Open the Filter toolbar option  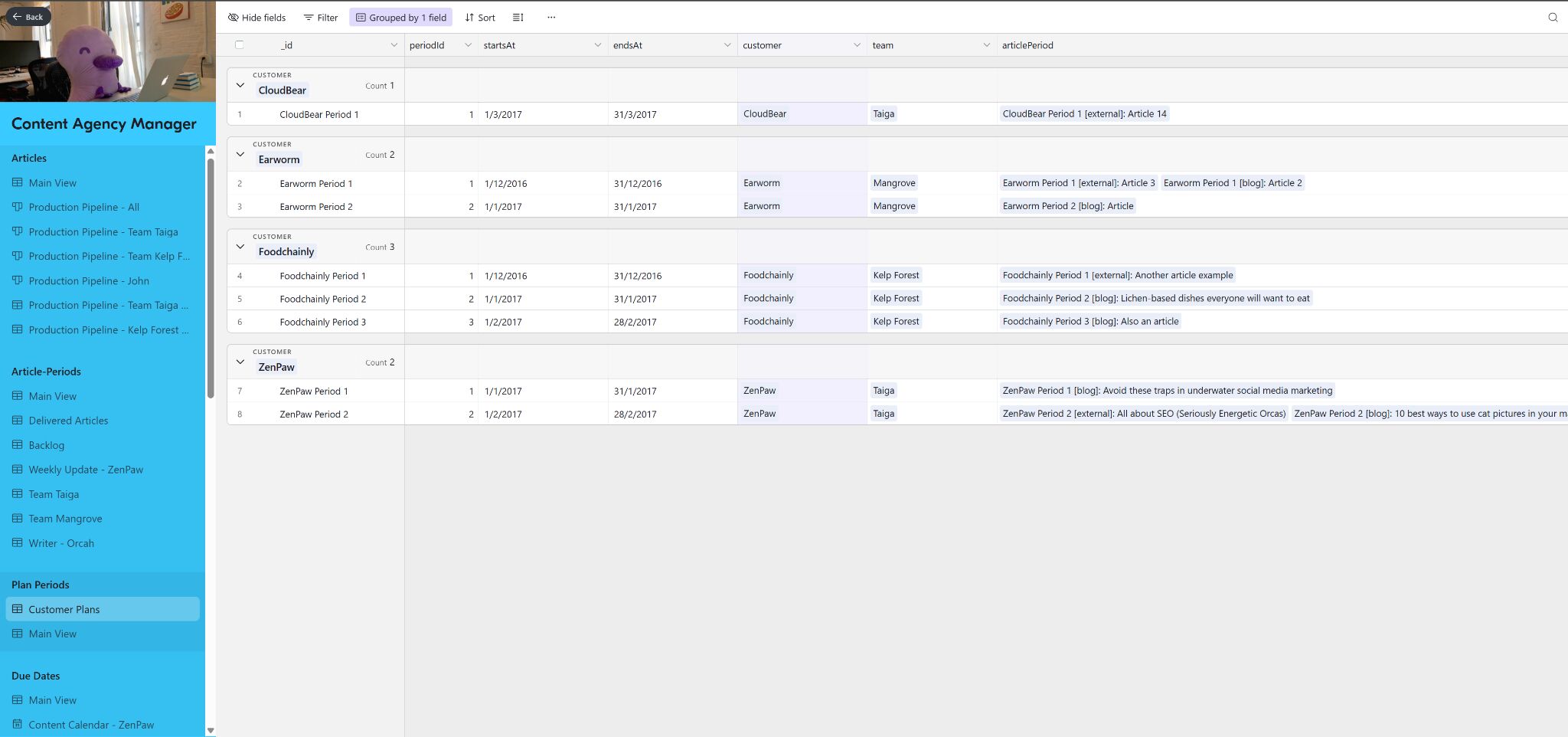click(x=321, y=18)
